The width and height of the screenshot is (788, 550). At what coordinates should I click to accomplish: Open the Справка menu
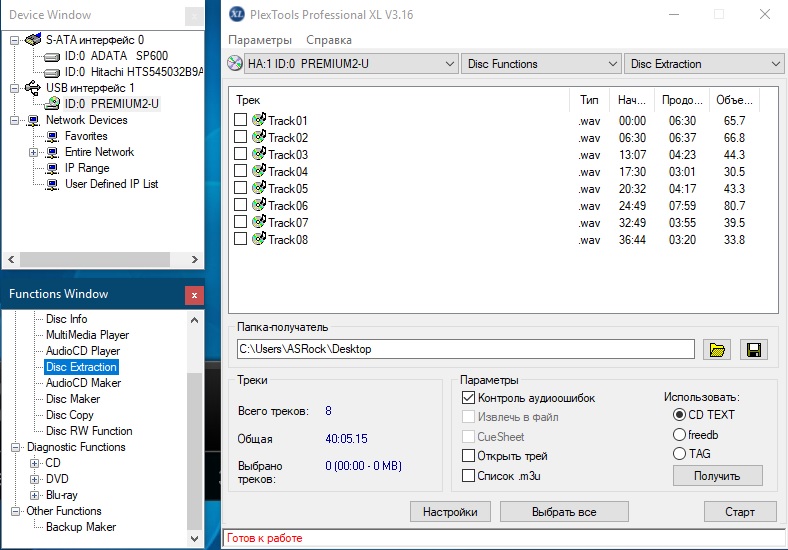(329, 40)
